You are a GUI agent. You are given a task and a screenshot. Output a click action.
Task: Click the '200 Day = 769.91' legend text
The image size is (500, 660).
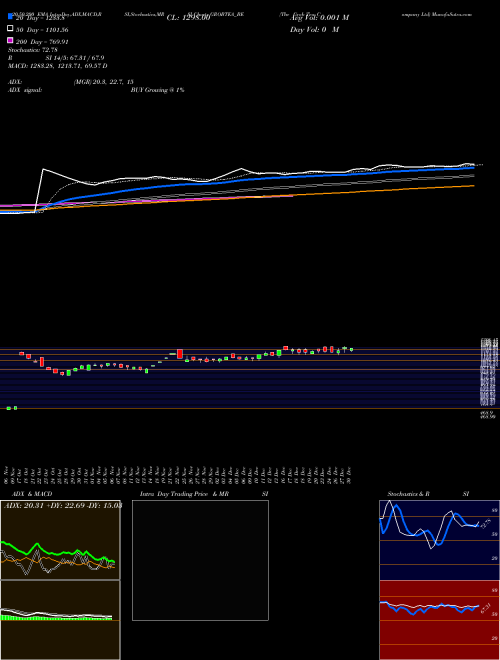[42, 42]
